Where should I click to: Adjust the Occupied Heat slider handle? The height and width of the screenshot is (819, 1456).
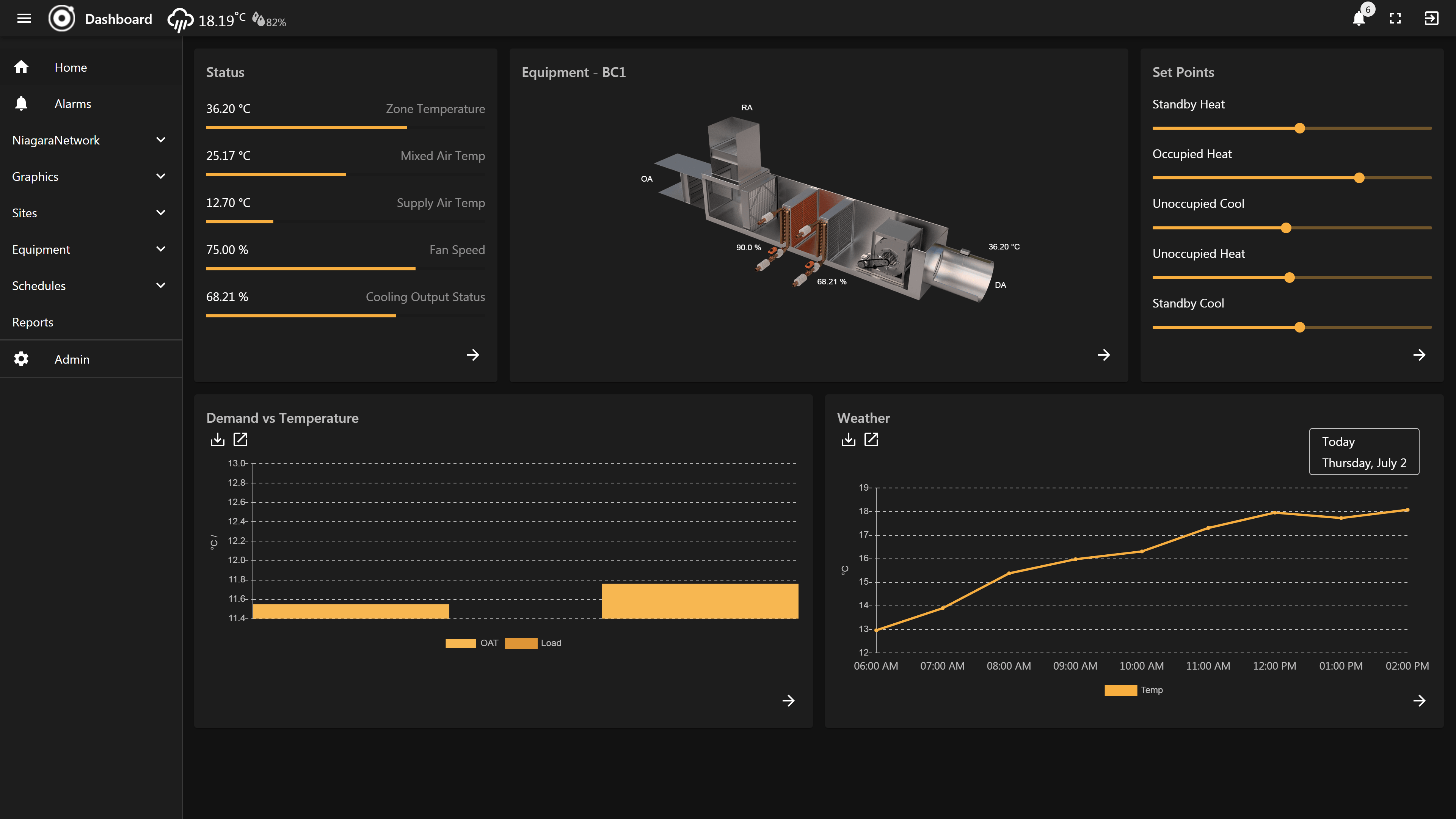click(x=1359, y=178)
